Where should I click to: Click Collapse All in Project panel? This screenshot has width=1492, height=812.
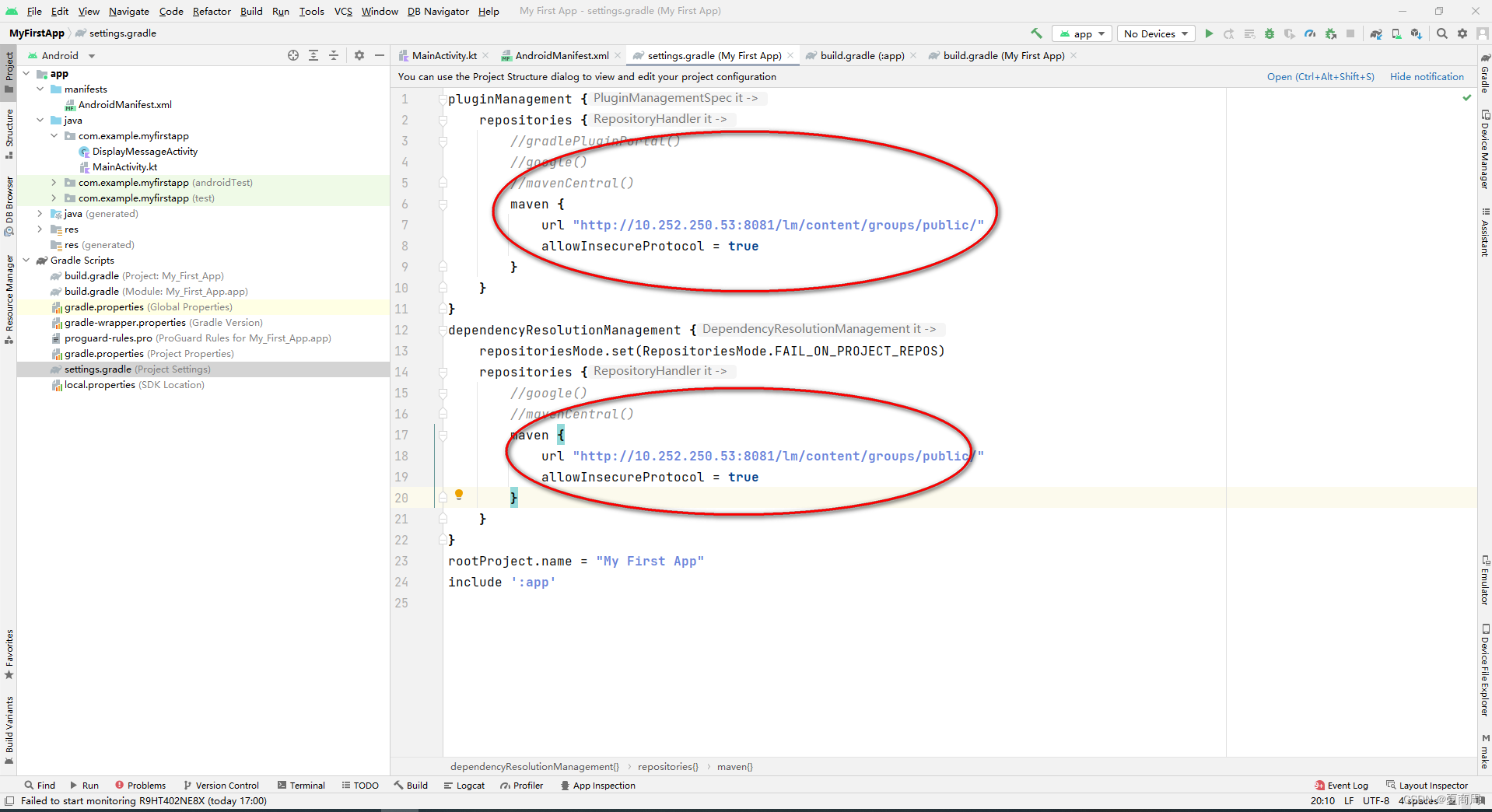[x=334, y=55]
